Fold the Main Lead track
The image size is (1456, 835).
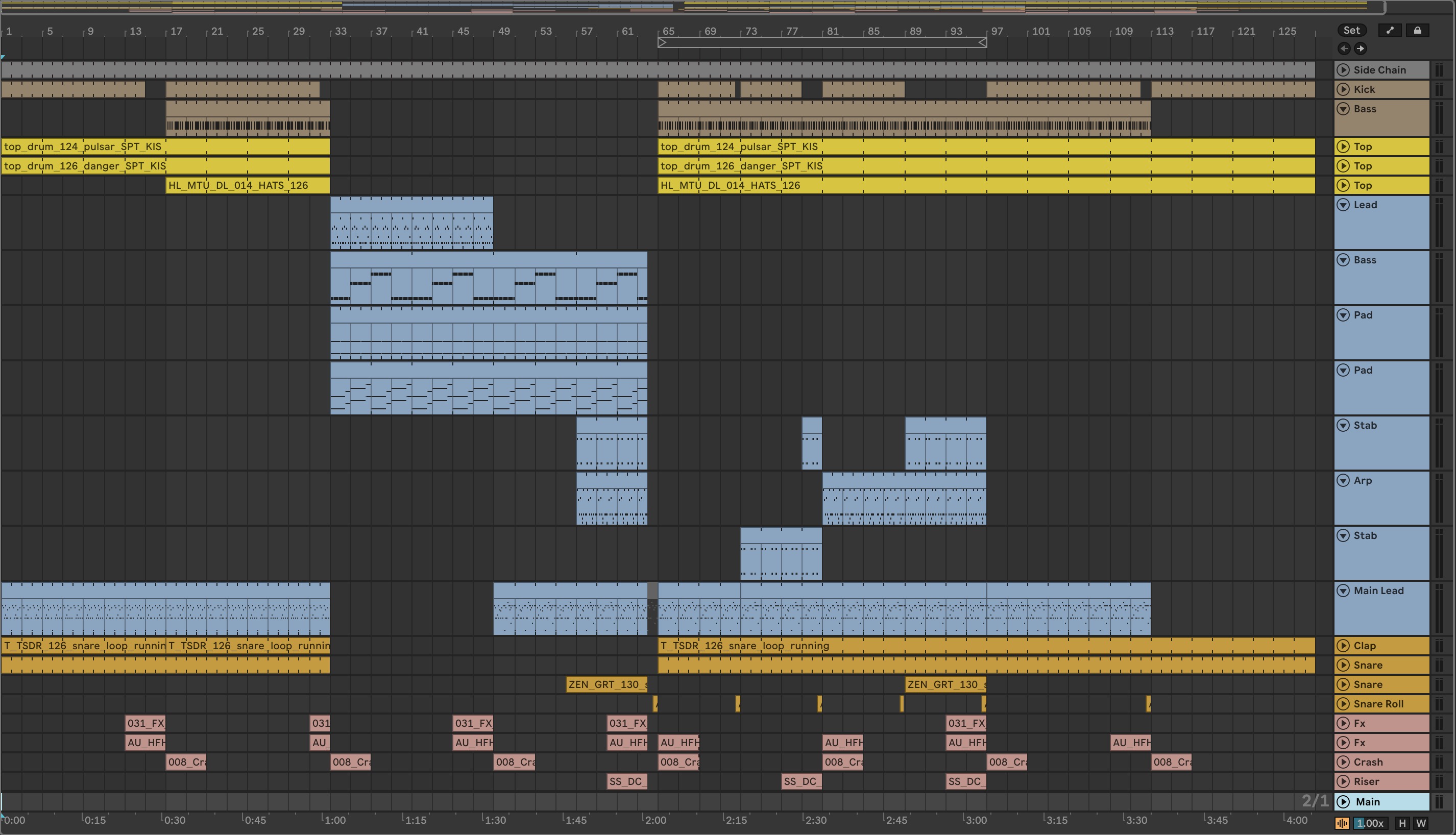tap(1343, 591)
